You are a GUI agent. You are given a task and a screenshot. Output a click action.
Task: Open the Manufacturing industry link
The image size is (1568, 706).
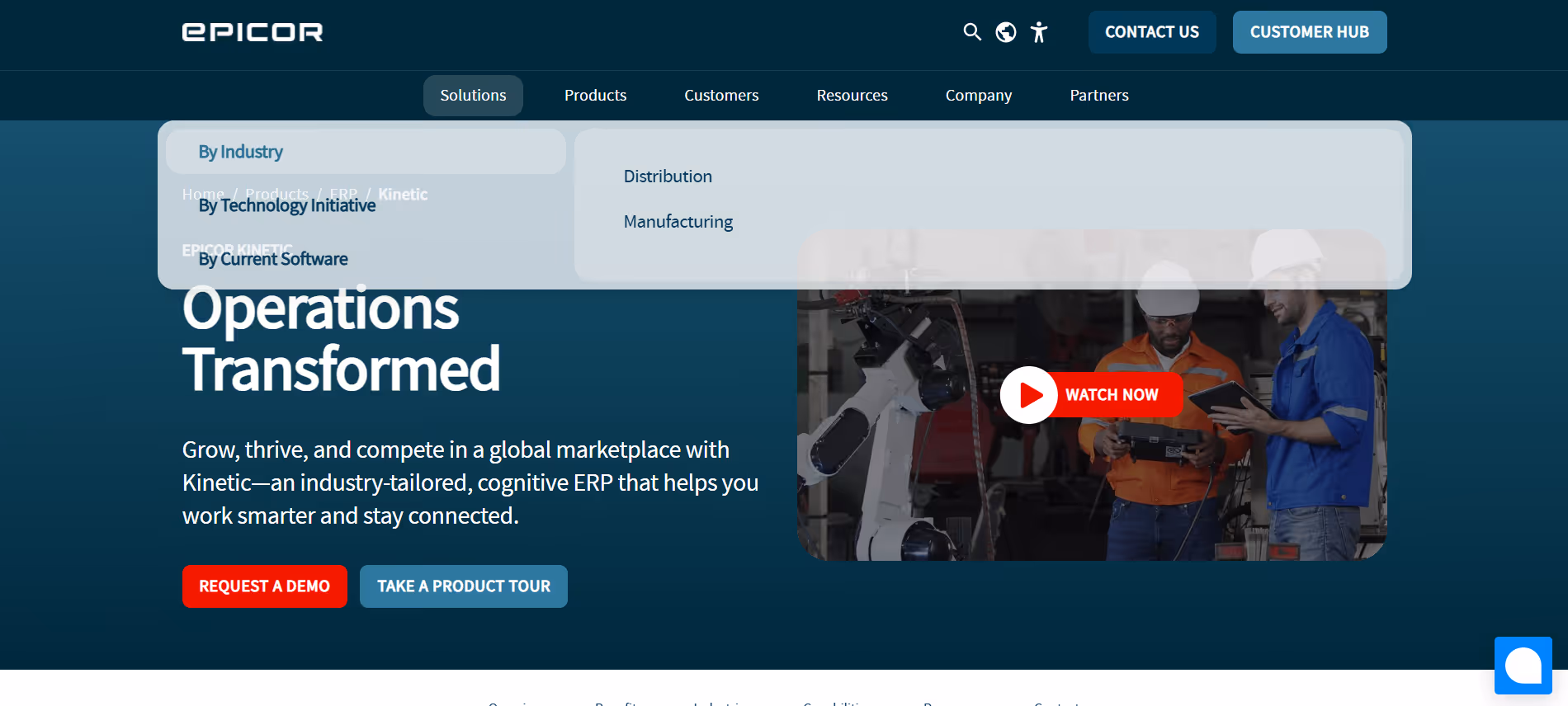point(678,222)
